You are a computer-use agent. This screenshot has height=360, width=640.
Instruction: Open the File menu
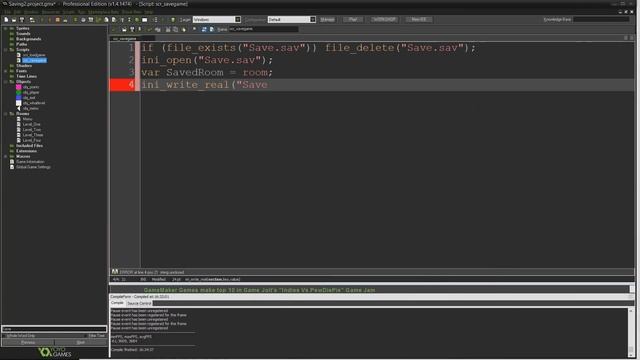coord(7,12)
